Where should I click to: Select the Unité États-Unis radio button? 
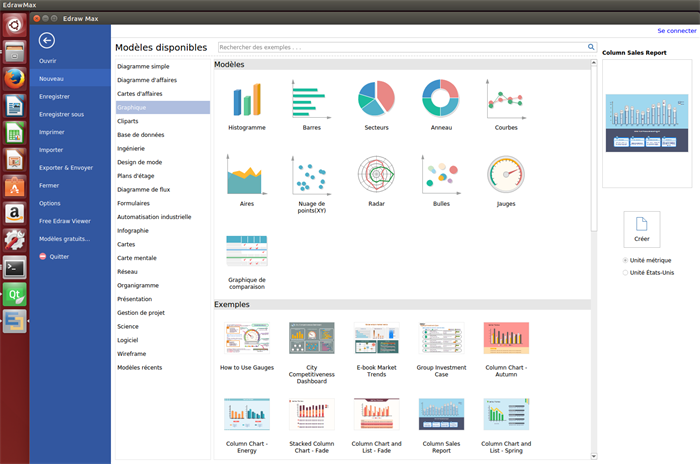click(x=625, y=272)
